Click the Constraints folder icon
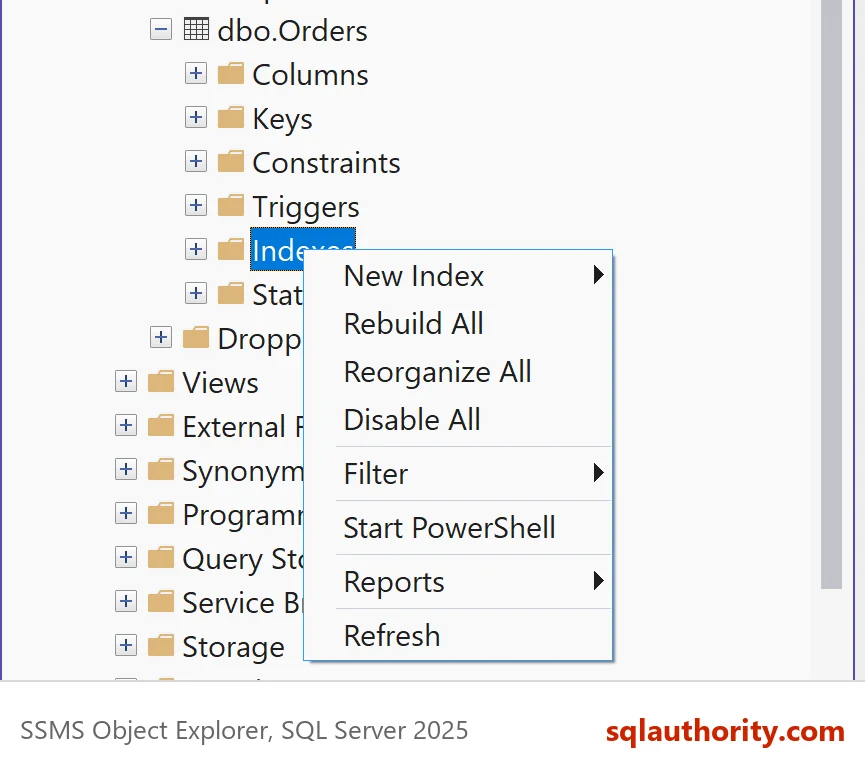The width and height of the screenshot is (865, 776). coord(231,161)
